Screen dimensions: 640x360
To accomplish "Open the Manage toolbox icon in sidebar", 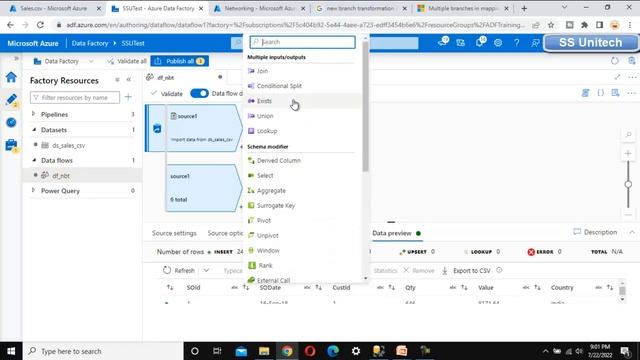I will click(x=11, y=145).
